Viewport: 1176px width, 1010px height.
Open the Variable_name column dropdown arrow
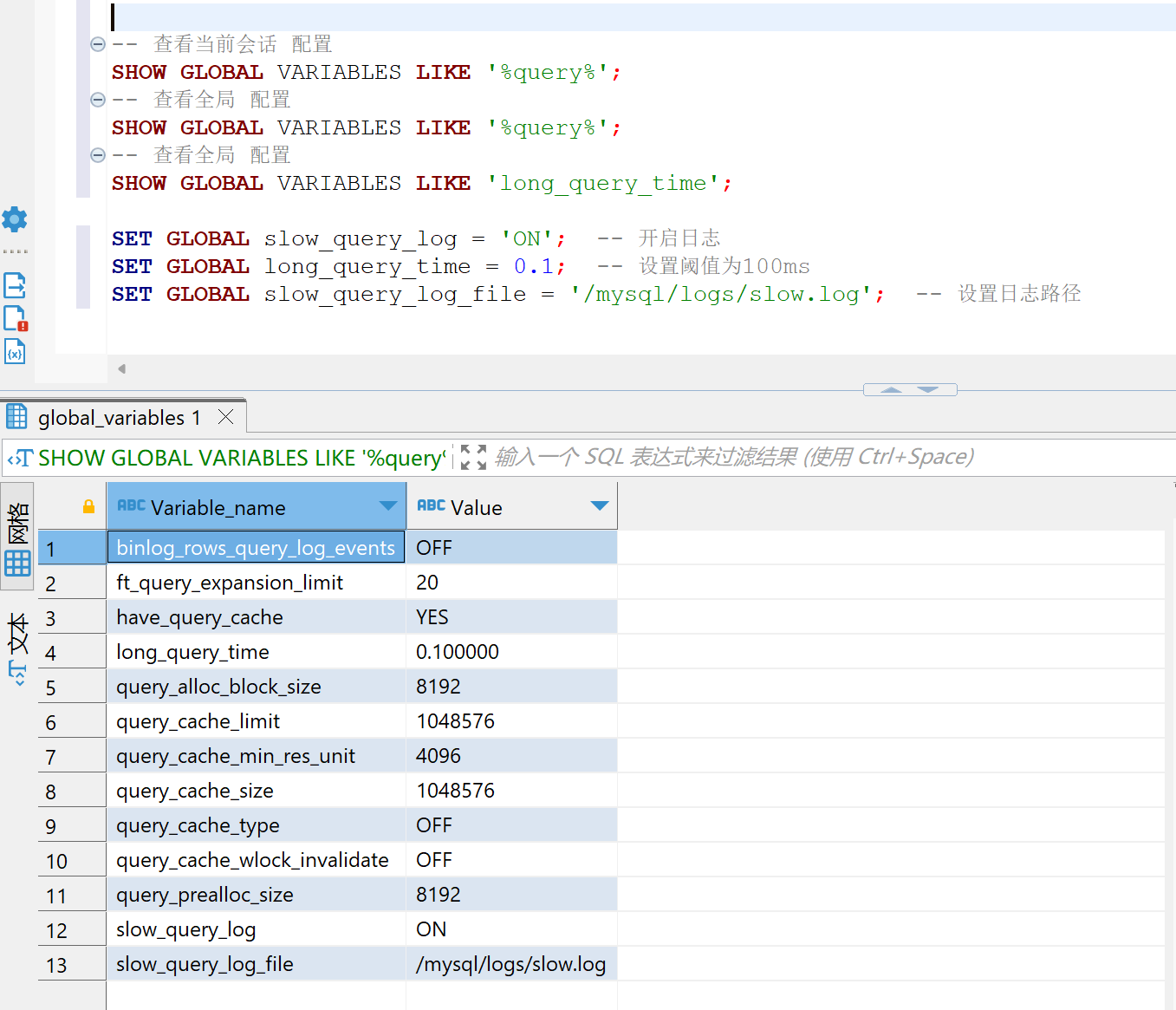(387, 506)
